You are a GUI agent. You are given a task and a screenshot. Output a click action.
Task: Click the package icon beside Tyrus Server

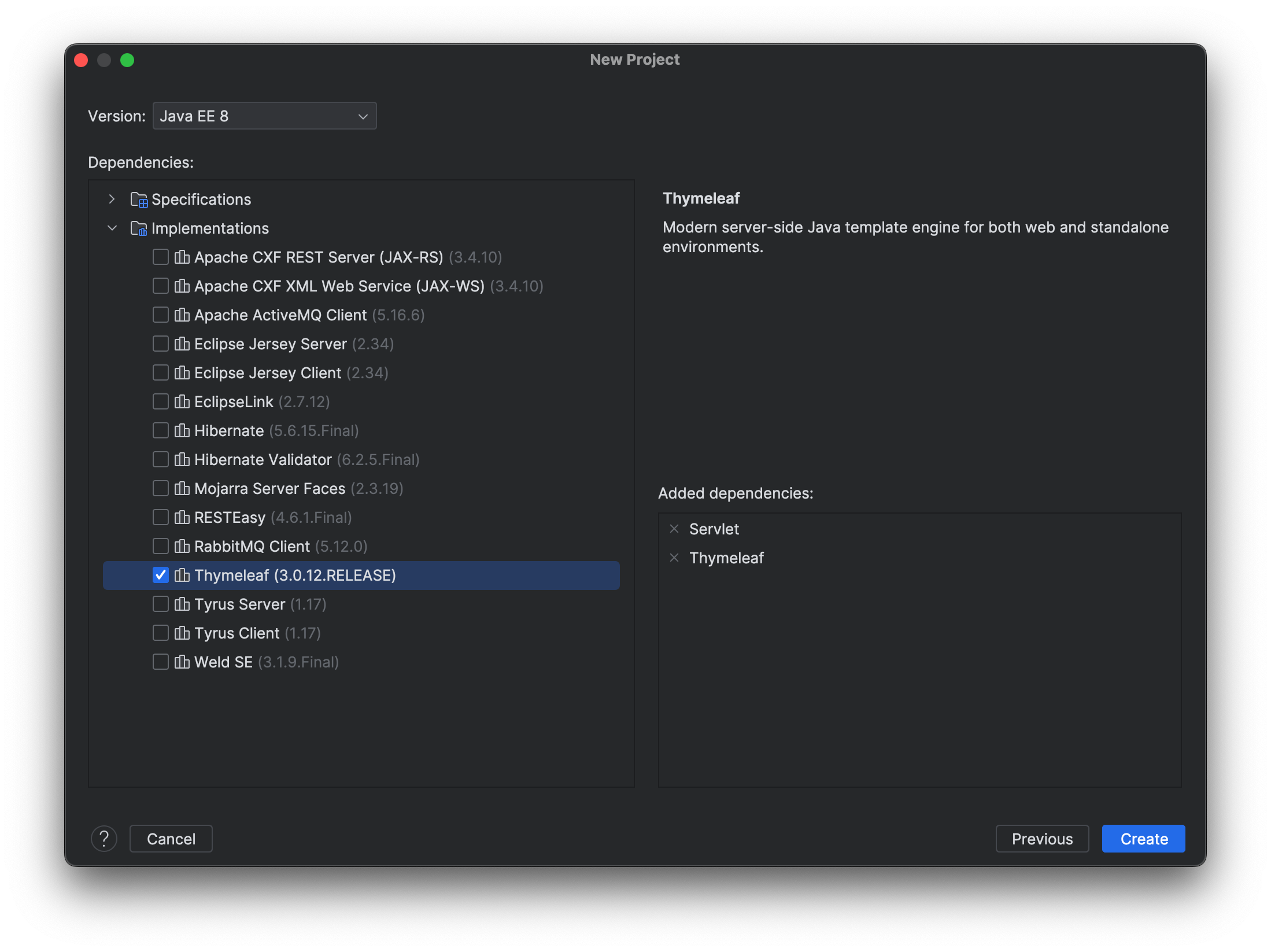pos(182,604)
